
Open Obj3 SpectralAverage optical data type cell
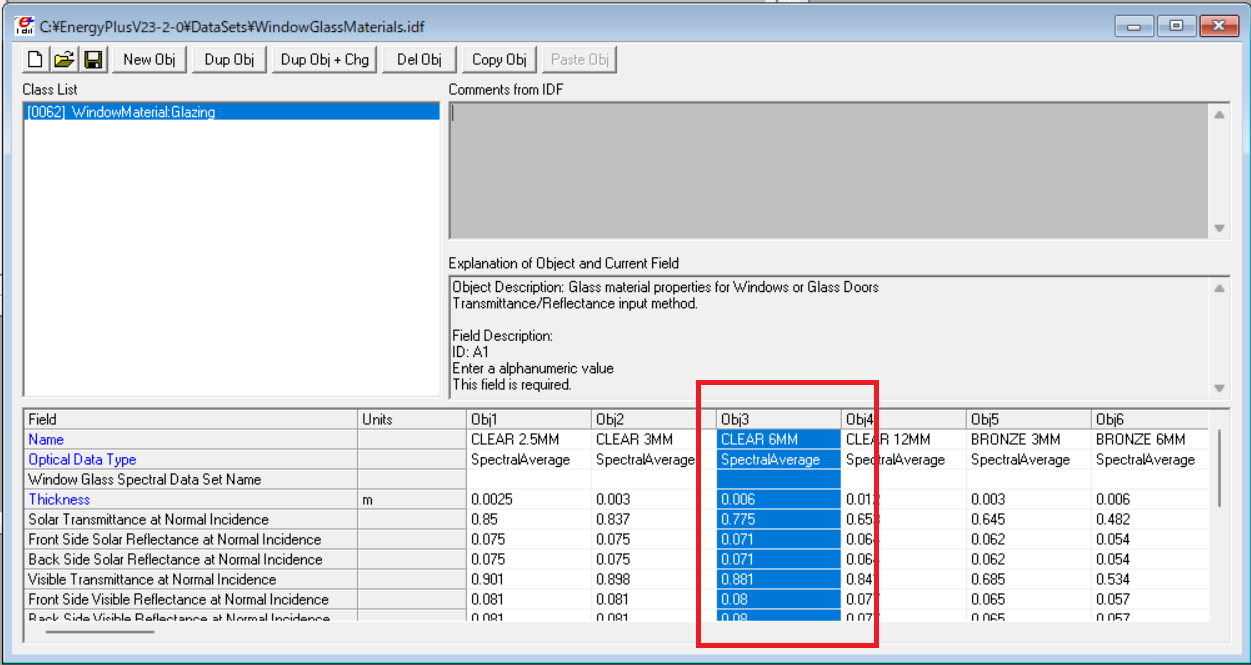779,459
